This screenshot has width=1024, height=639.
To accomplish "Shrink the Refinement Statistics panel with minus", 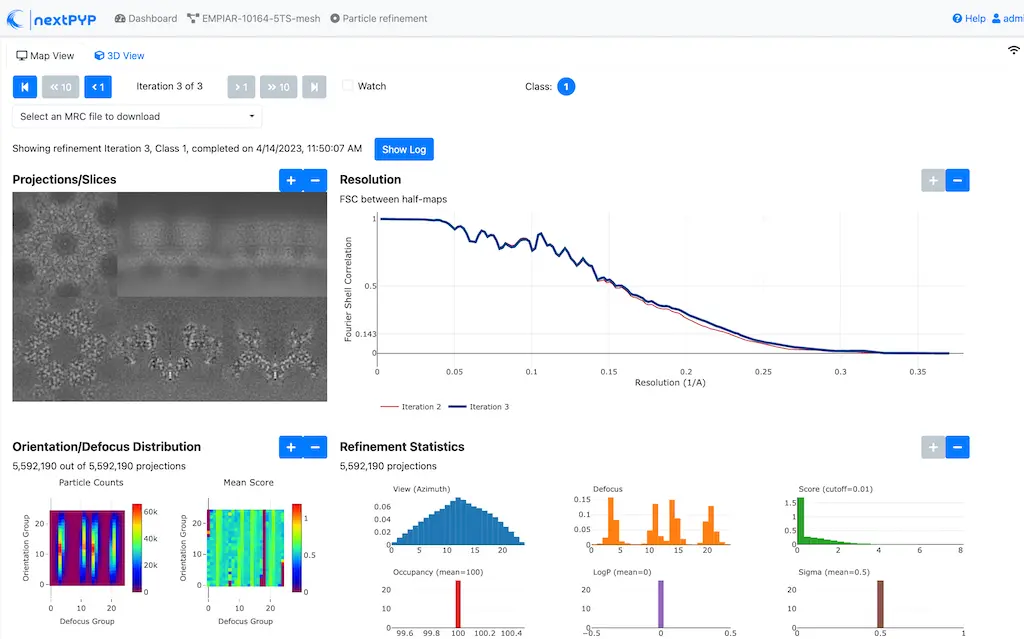I will click(957, 447).
